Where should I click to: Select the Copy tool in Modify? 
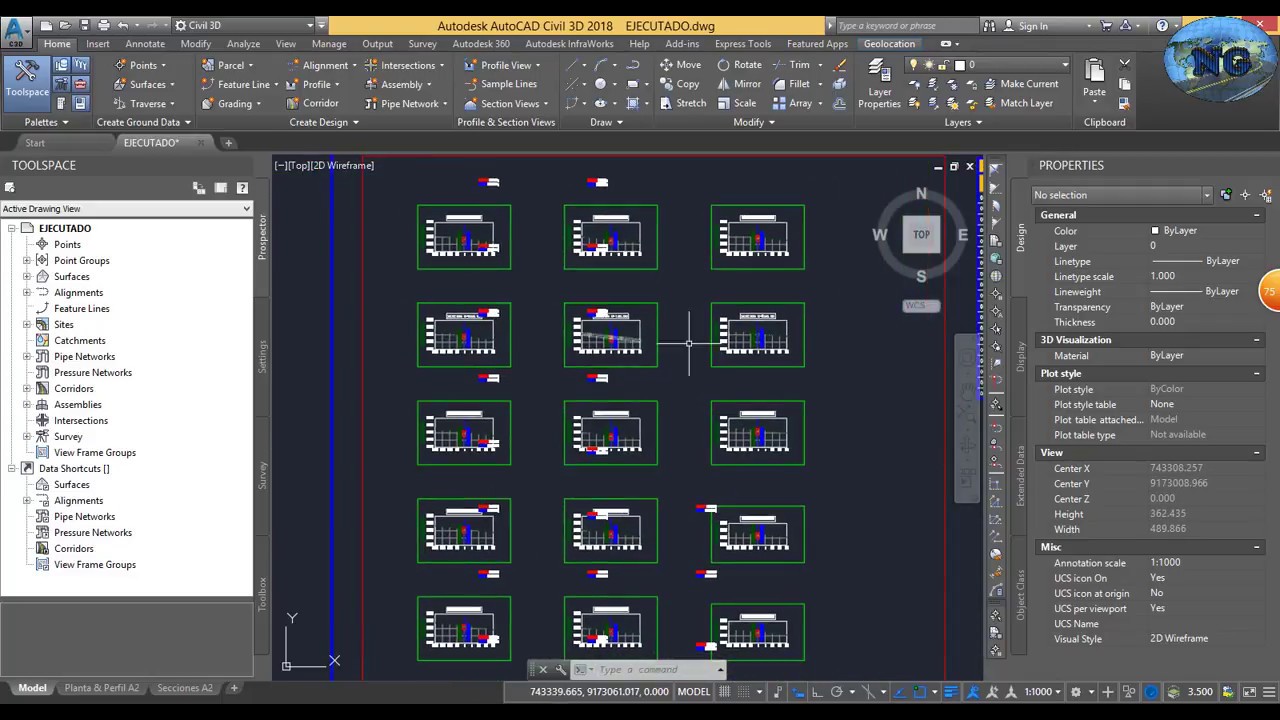coord(679,84)
